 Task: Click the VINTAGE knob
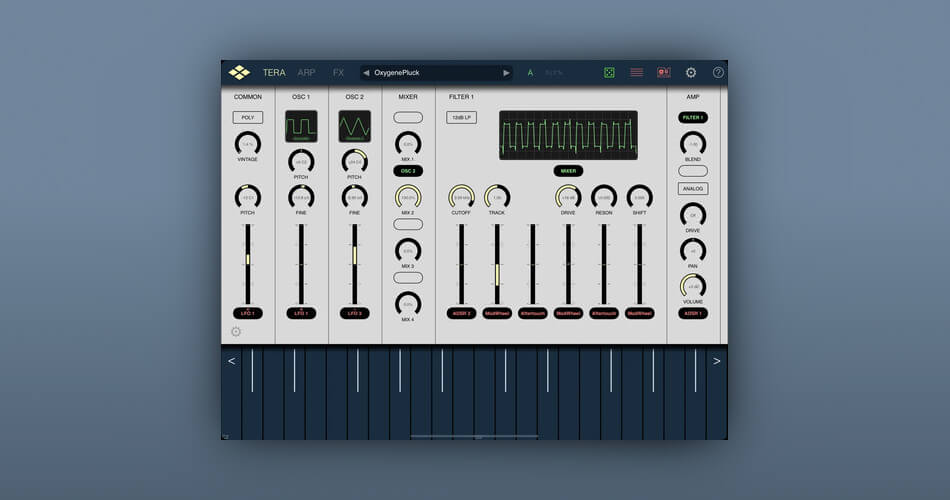(248, 144)
